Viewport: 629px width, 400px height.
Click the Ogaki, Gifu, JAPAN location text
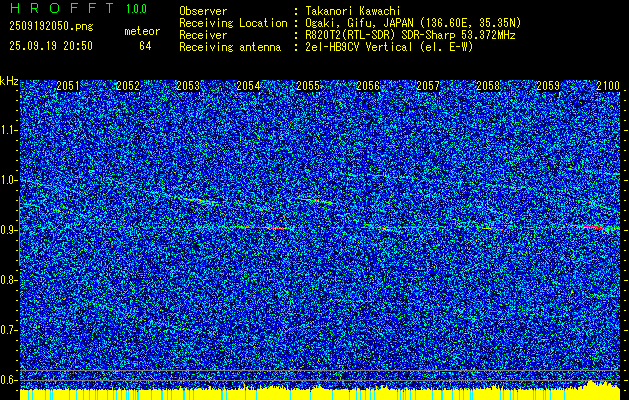pos(413,23)
